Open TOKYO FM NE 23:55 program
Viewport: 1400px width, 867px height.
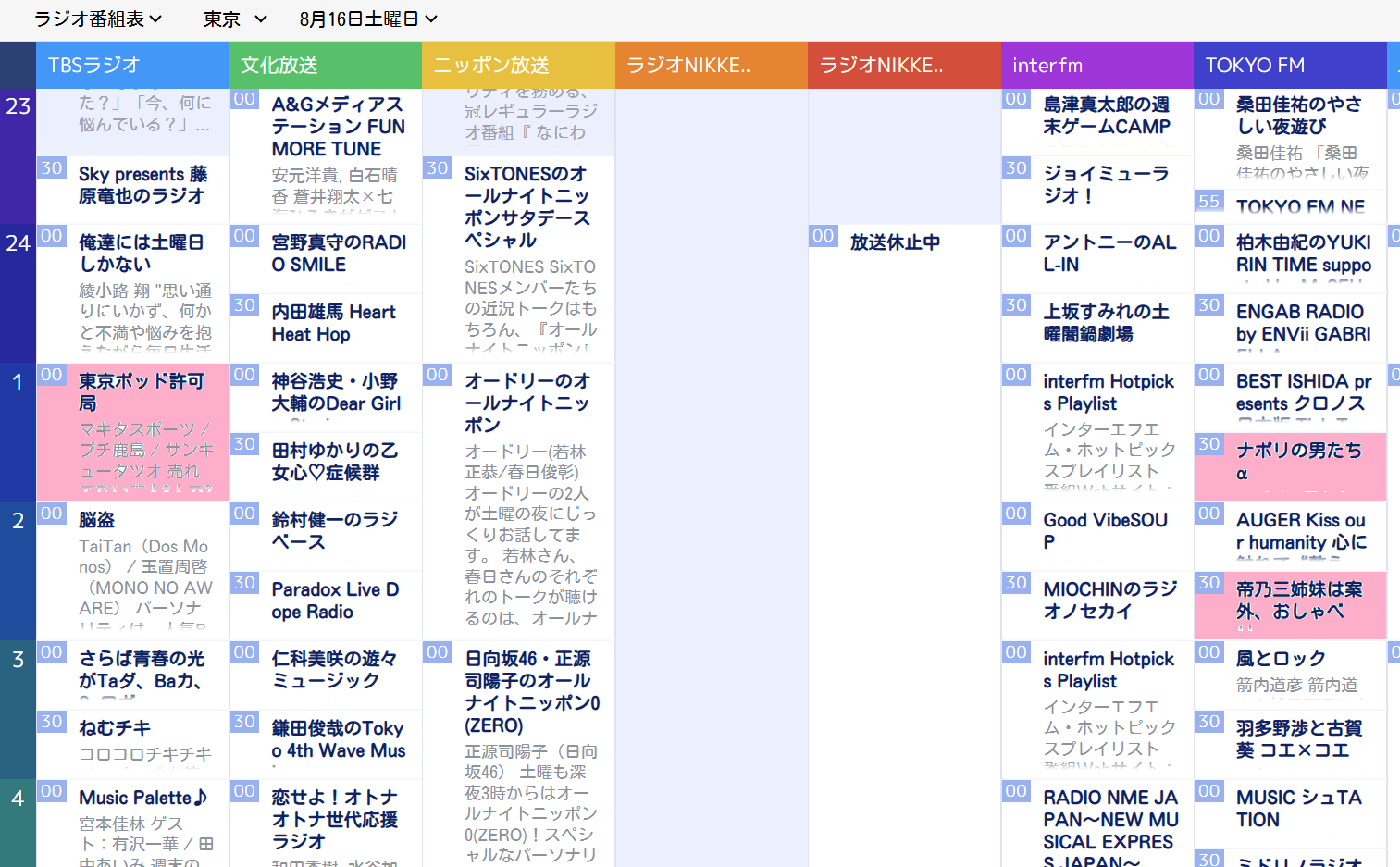1290,206
